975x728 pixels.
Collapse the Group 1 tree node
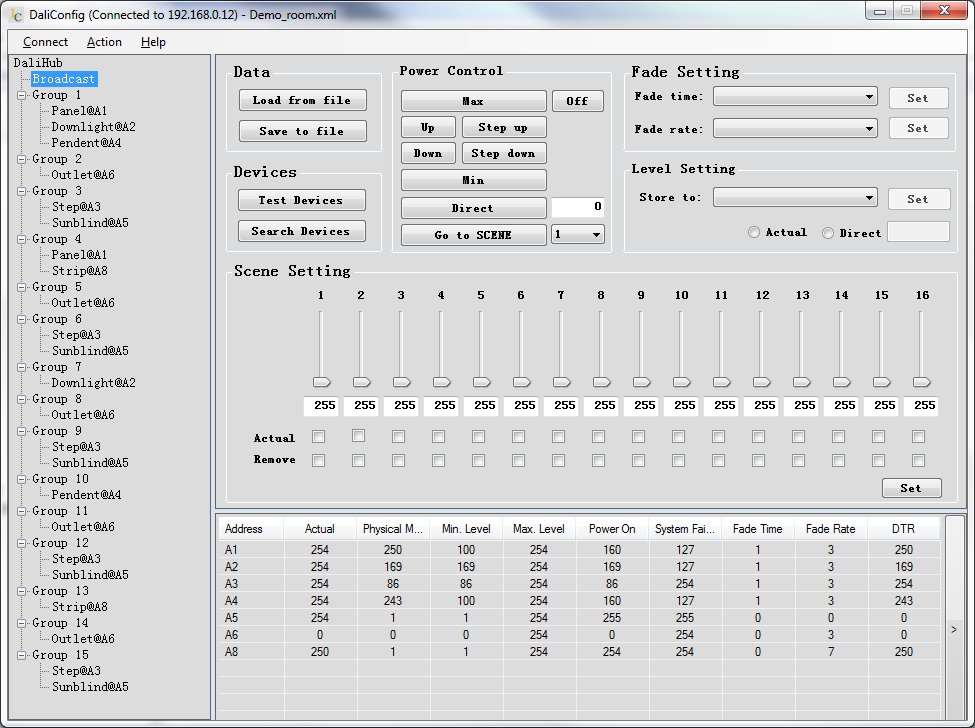pyautogui.click(x=22, y=95)
